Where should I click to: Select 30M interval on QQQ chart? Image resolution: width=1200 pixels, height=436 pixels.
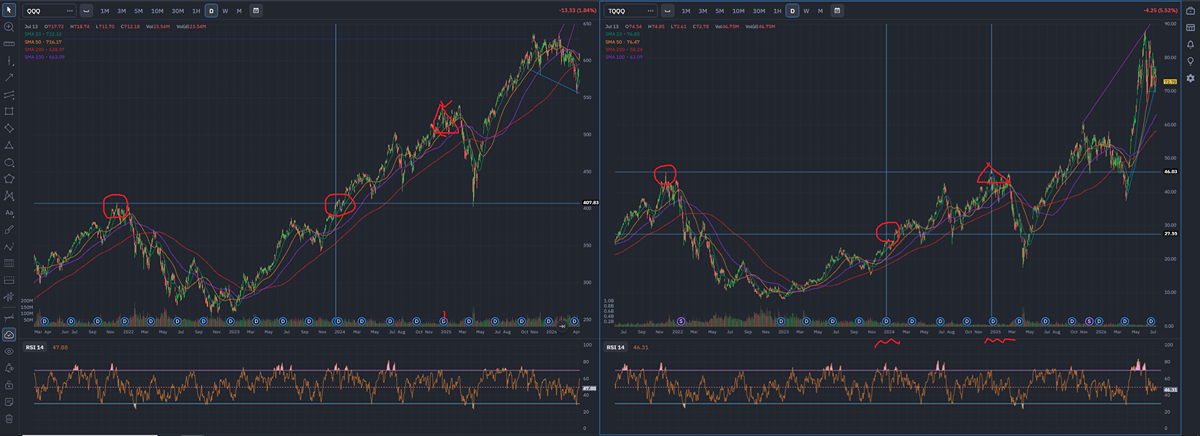[177, 10]
